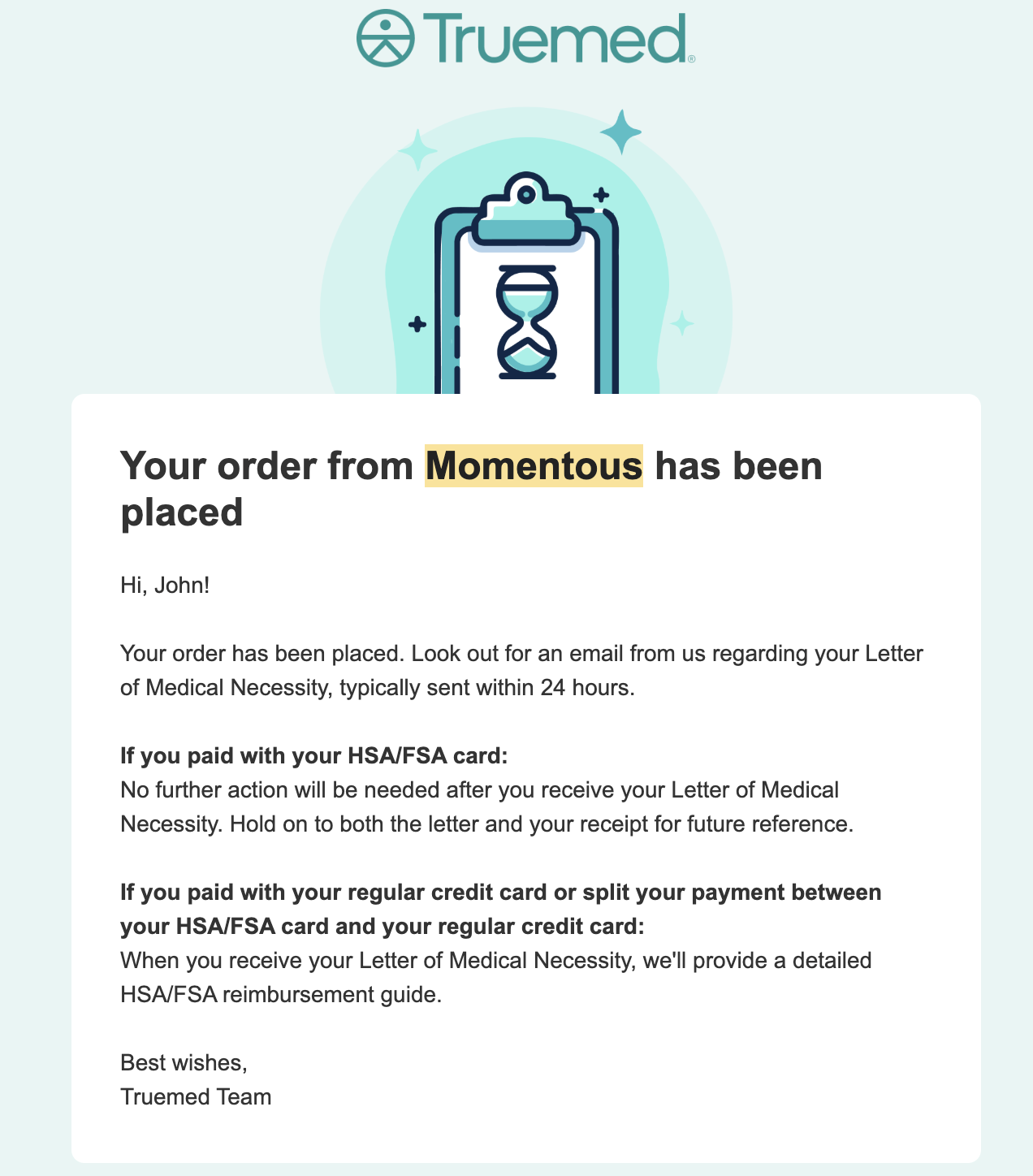
Task: Click the small plus sign beside the clip
Action: pyautogui.click(x=601, y=195)
